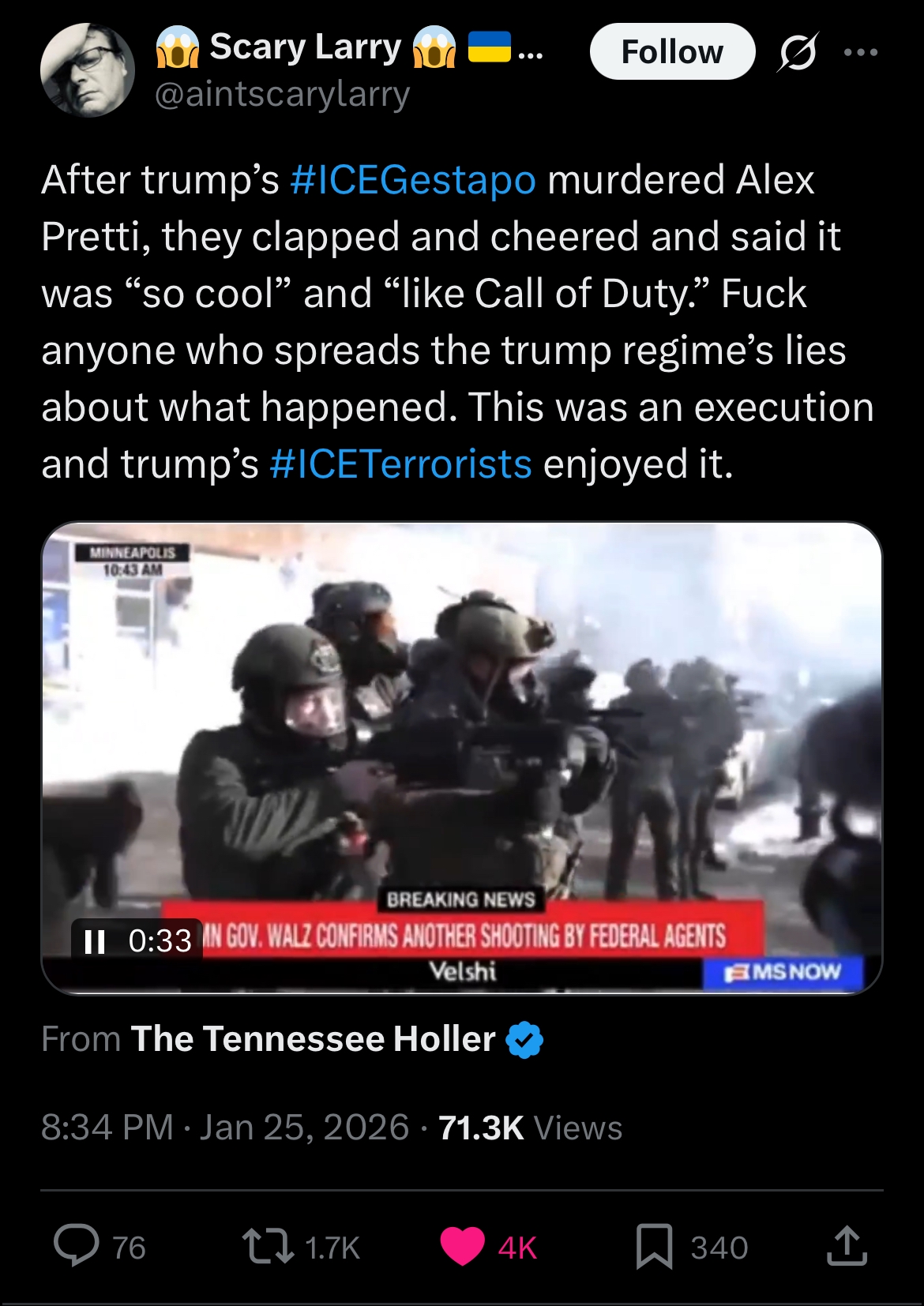Reply using the comment bubble icon
This screenshot has height=1306, width=924.
(x=77, y=1246)
